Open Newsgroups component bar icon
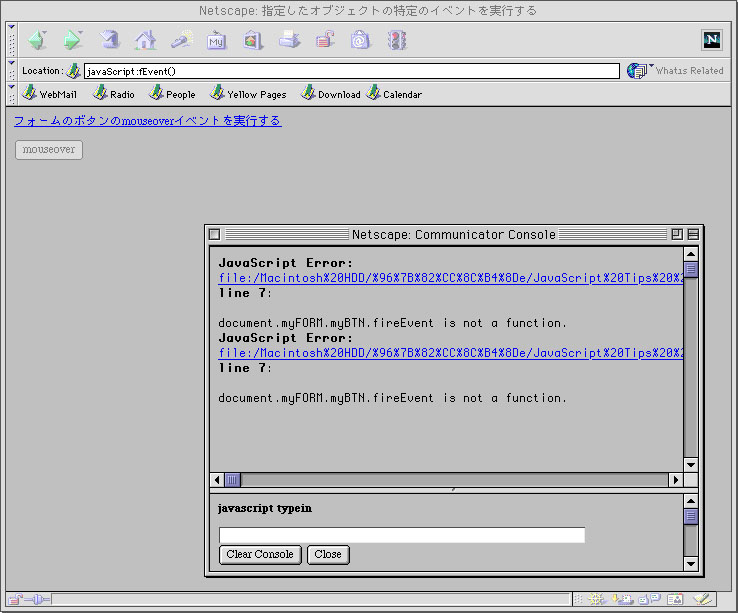This screenshot has height=613, width=738. (x=650, y=599)
